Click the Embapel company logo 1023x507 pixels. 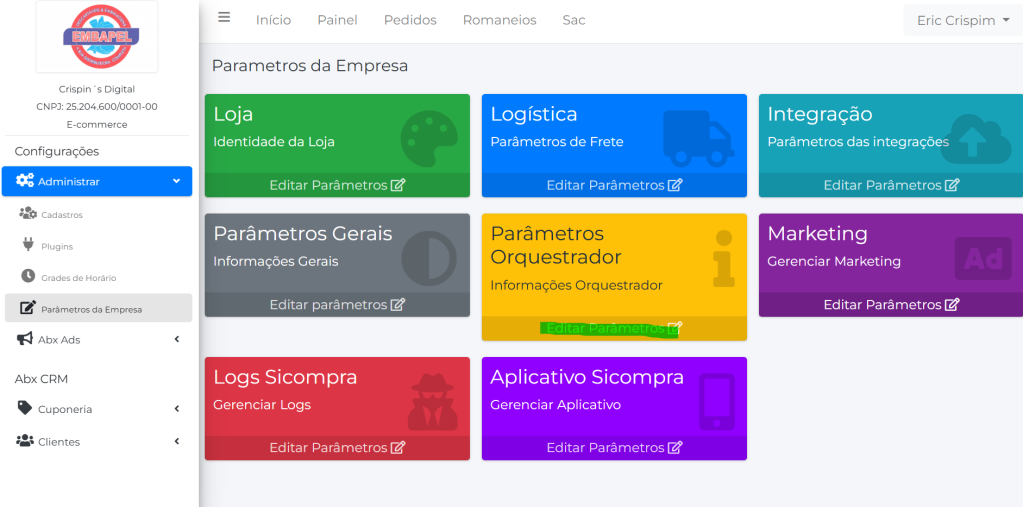(x=97, y=37)
